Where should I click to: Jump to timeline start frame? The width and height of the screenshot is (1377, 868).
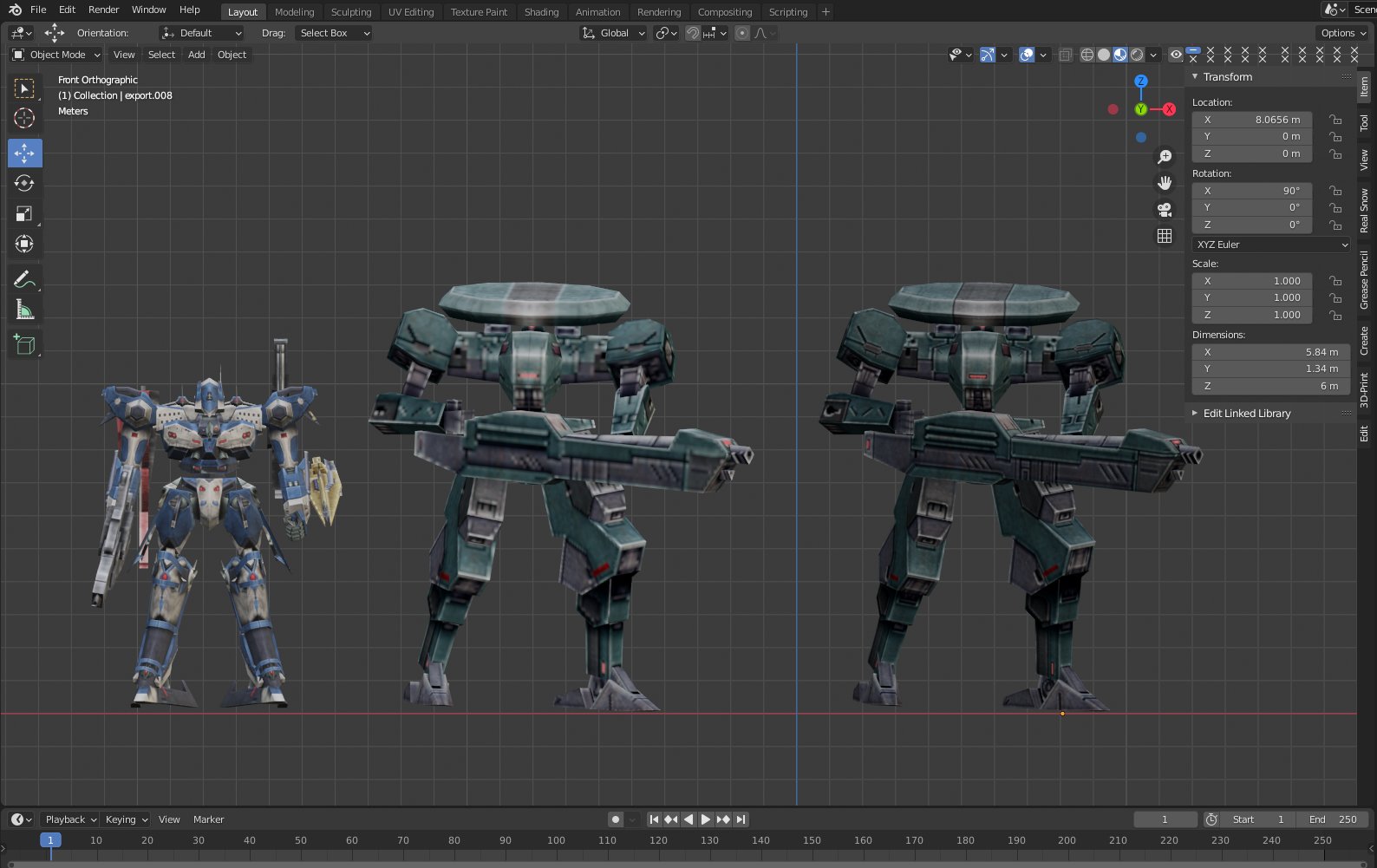pos(655,819)
